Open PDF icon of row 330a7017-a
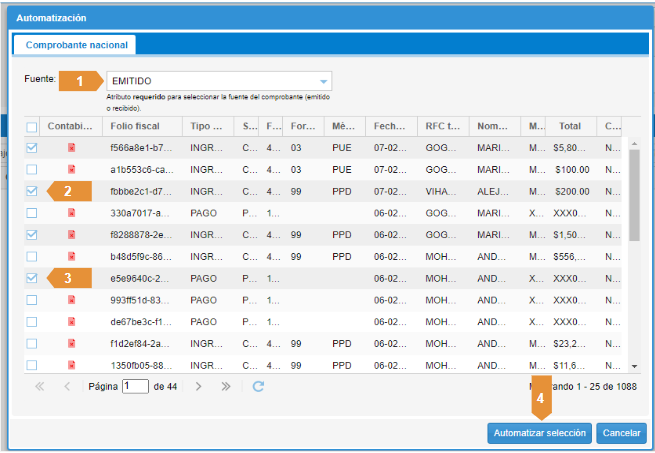 click(x=72, y=213)
